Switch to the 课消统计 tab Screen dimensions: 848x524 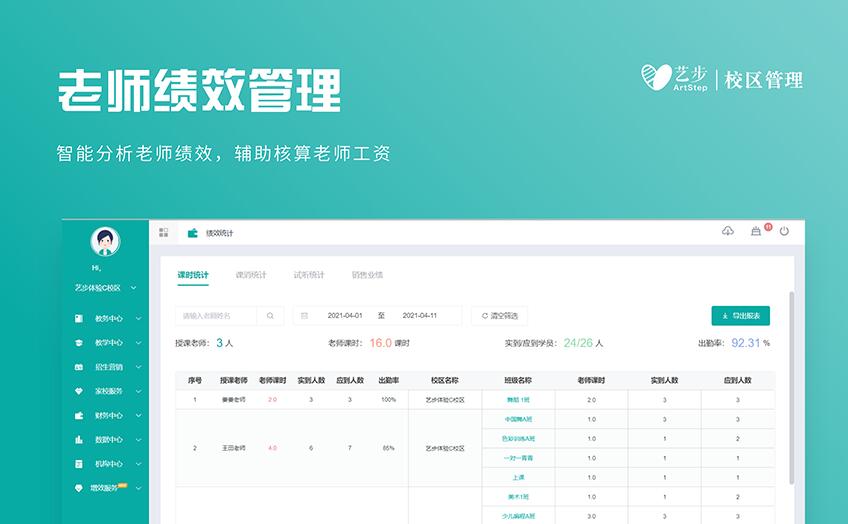click(251, 275)
